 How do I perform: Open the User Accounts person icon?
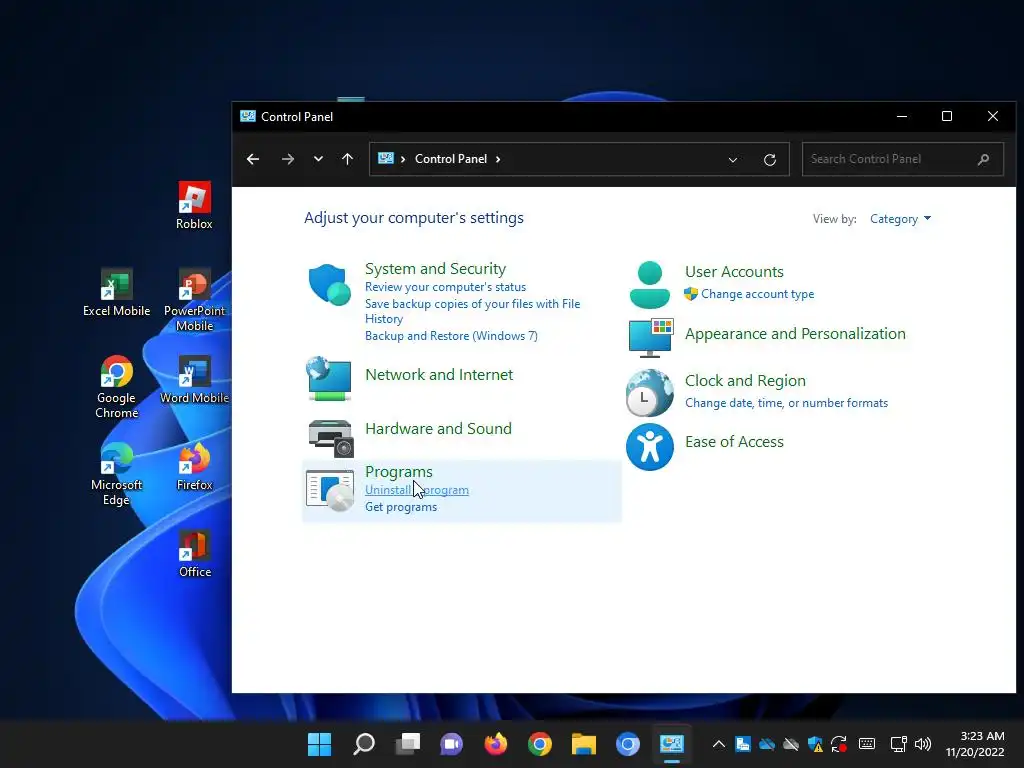(650, 285)
